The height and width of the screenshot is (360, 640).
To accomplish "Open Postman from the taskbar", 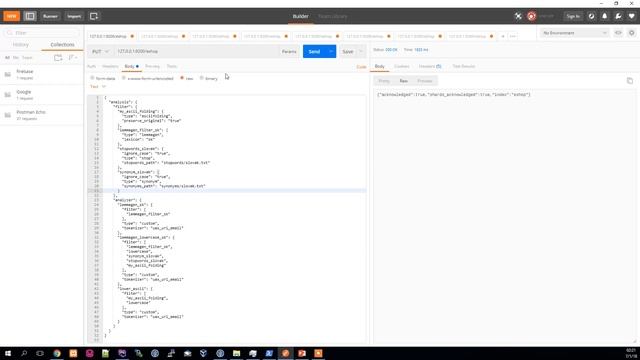I will tap(285, 353).
